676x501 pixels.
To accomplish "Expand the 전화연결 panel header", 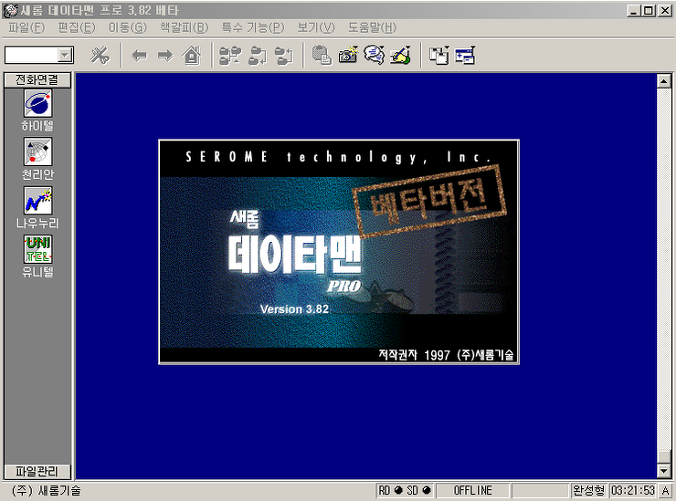I will coord(38,80).
